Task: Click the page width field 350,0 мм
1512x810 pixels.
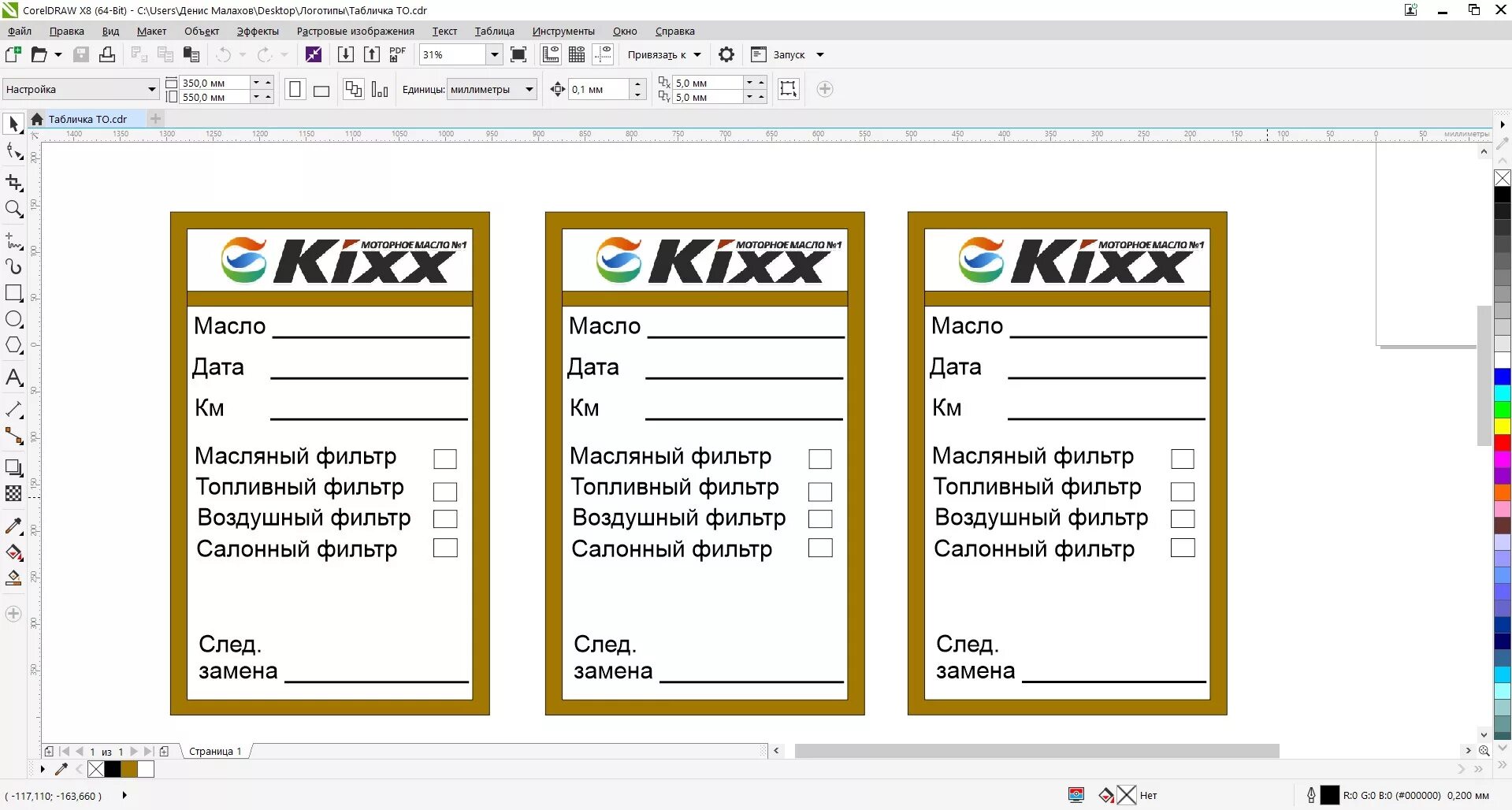Action: [214, 83]
